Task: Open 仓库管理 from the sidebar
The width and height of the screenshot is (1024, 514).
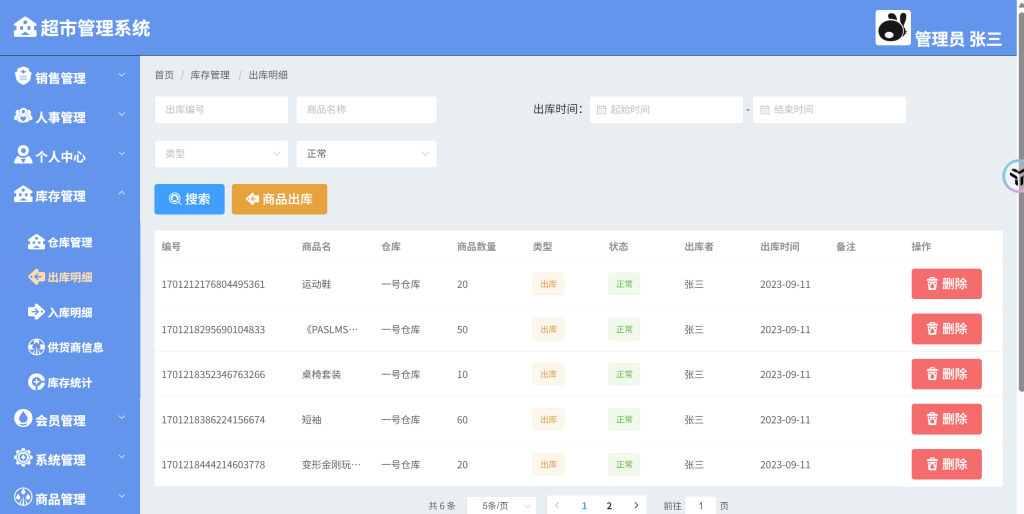Action: pyautogui.click(x=69, y=242)
